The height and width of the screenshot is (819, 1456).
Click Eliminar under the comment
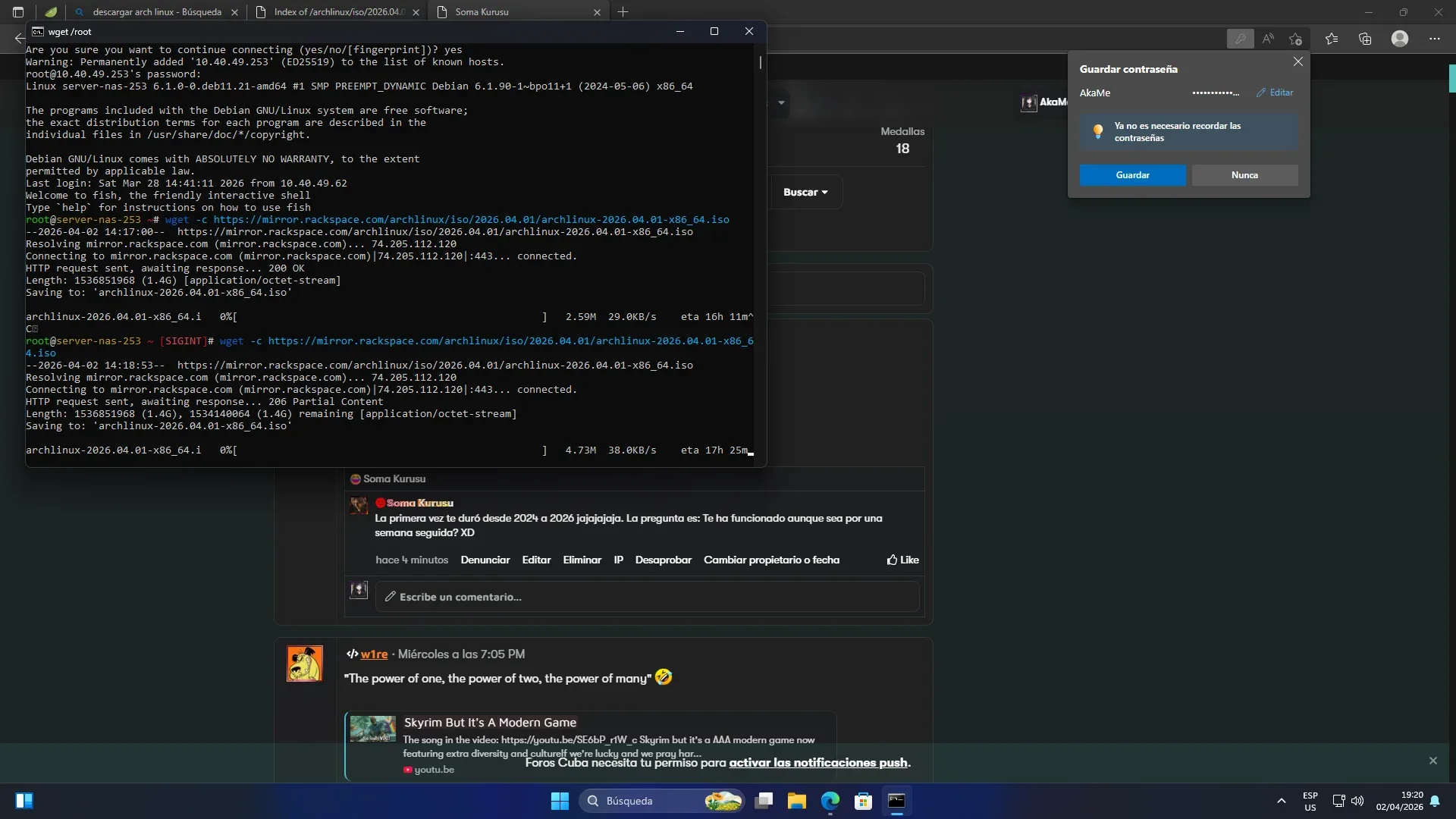582,560
